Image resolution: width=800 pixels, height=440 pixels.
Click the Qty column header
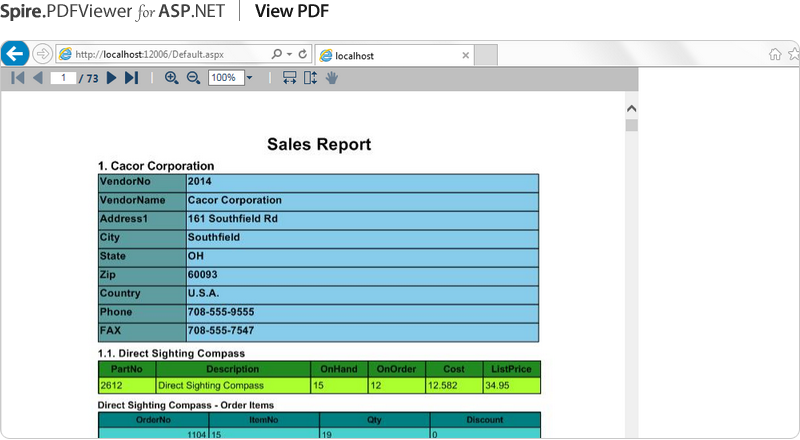pos(374,420)
